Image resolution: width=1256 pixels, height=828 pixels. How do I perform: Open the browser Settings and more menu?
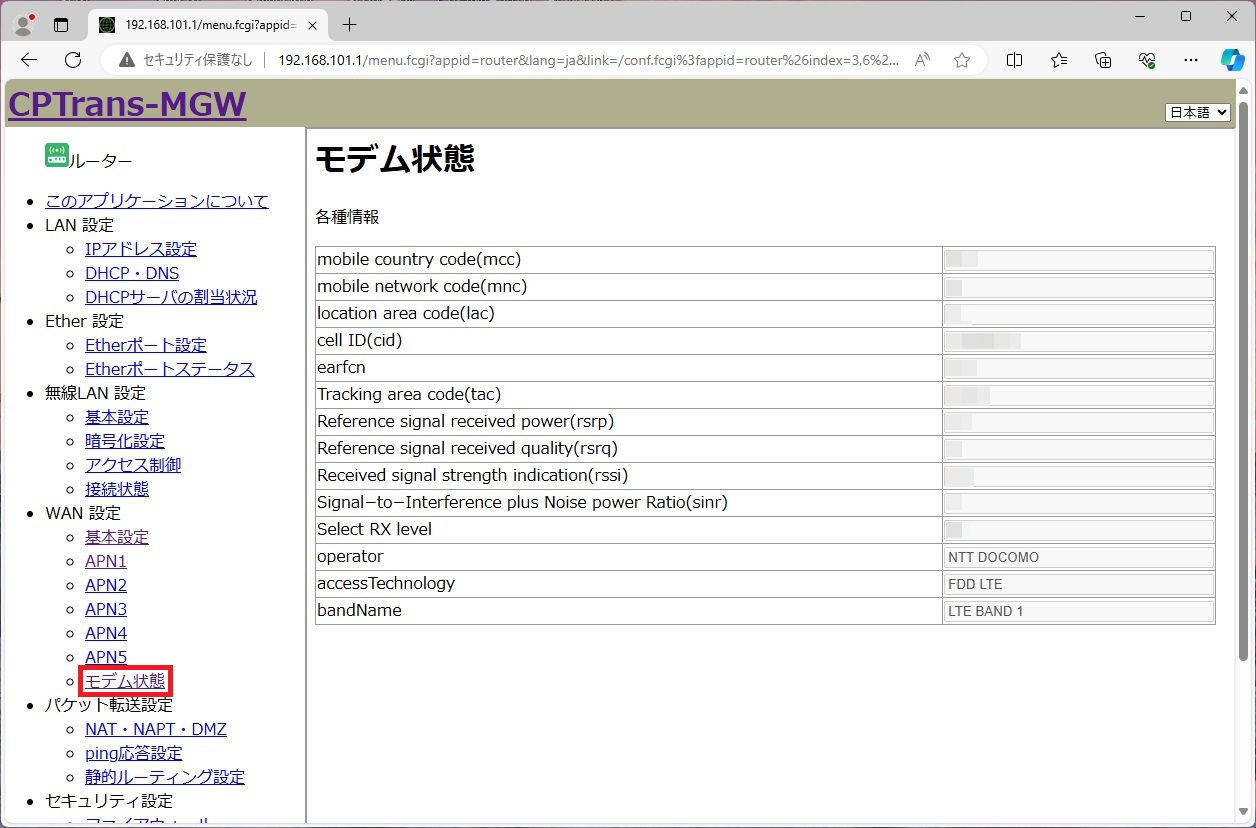(x=1190, y=60)
